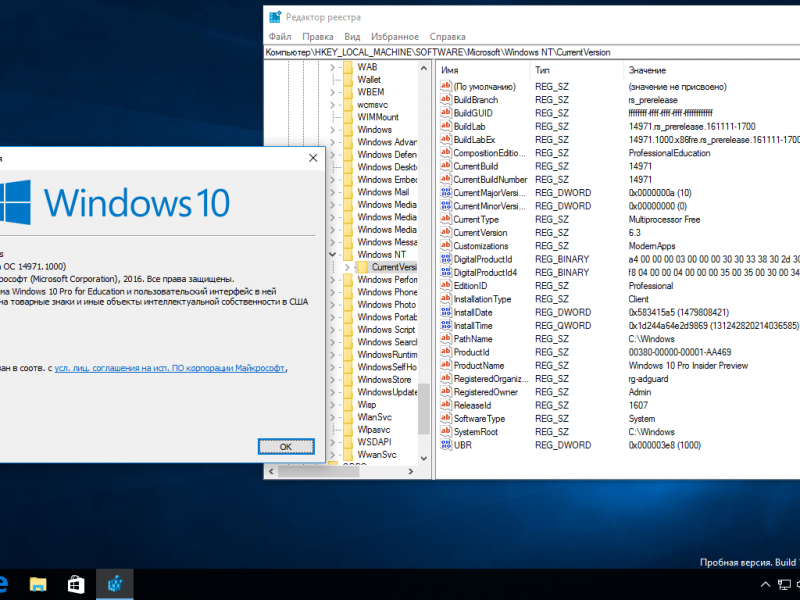Select the Windows Defender tree row
The height and width of the screenshot is (600, 800).
pyautogui.click(x=387, y=155)
